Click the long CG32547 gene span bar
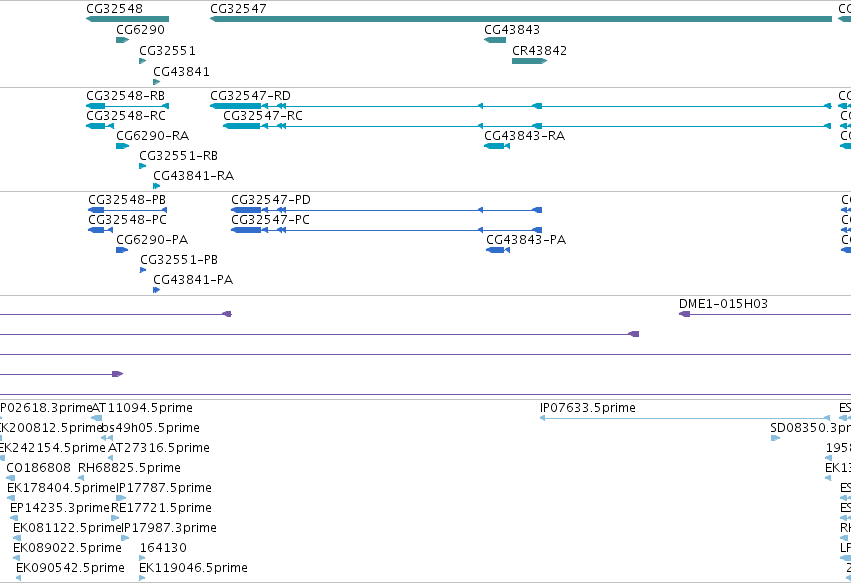The width and height of the screenshot is (851, 583). tap(521, 19)
